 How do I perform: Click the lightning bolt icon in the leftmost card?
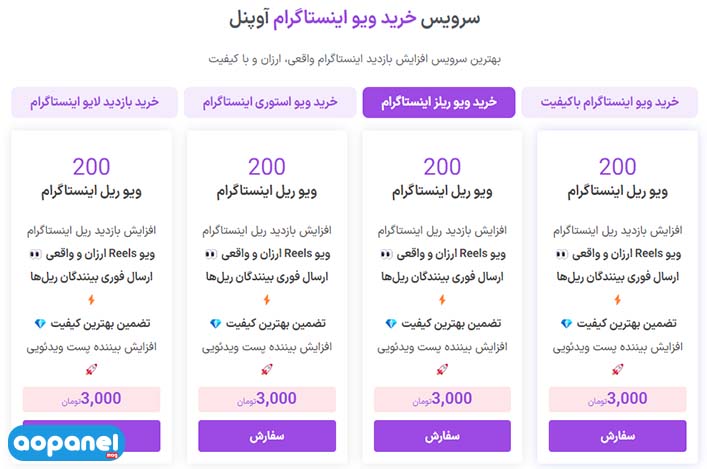pos(92,300)
